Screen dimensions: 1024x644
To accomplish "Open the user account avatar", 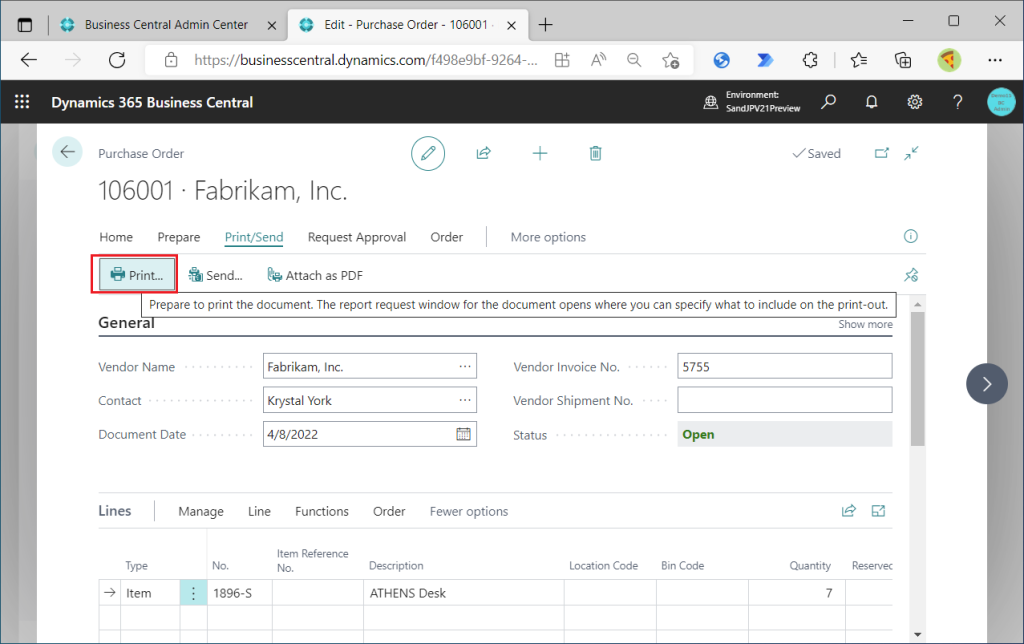I will pos(1001,102).
